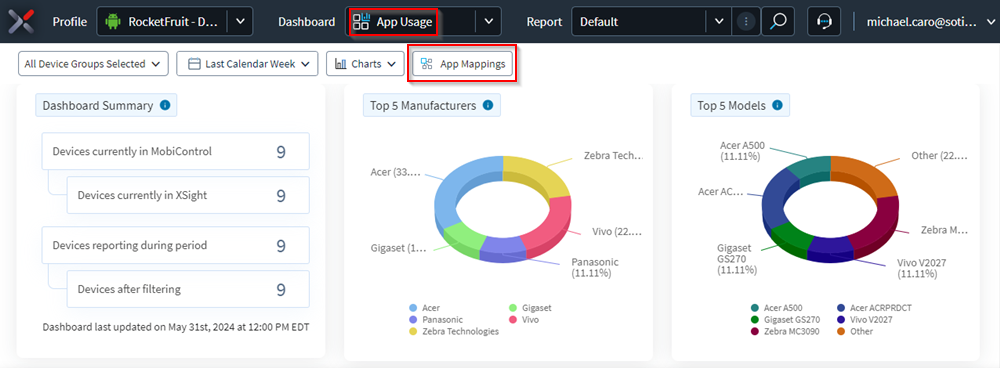Screen dimensions: 1000x368
Task: Click the Dashboard Summary heading
Action: (x=98, y=106)
